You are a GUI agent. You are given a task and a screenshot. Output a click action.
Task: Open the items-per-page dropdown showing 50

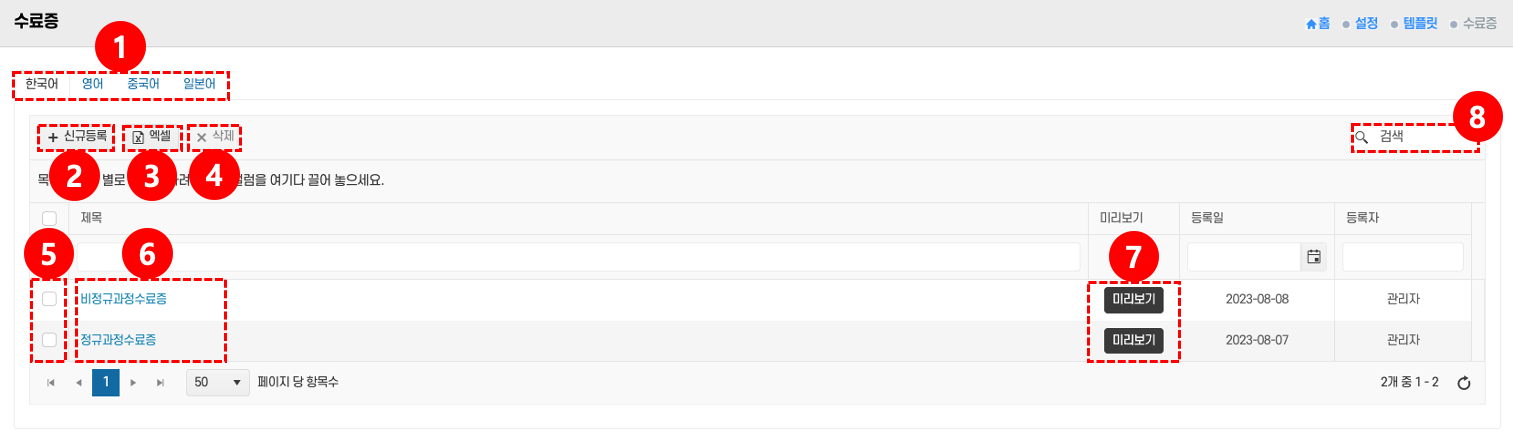point(218,382)
